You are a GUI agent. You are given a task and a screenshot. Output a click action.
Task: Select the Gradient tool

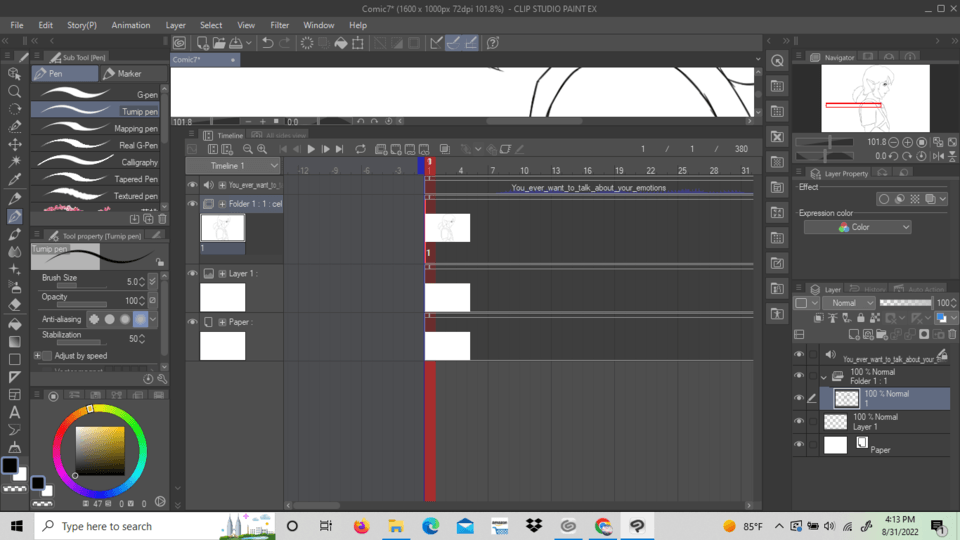[x=14, y=342]
